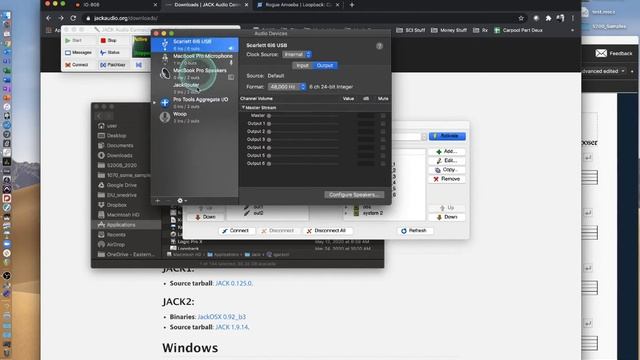
Task: Expand the Pro Tools Aggregate I/O device
Action: [x=155, y=103]
